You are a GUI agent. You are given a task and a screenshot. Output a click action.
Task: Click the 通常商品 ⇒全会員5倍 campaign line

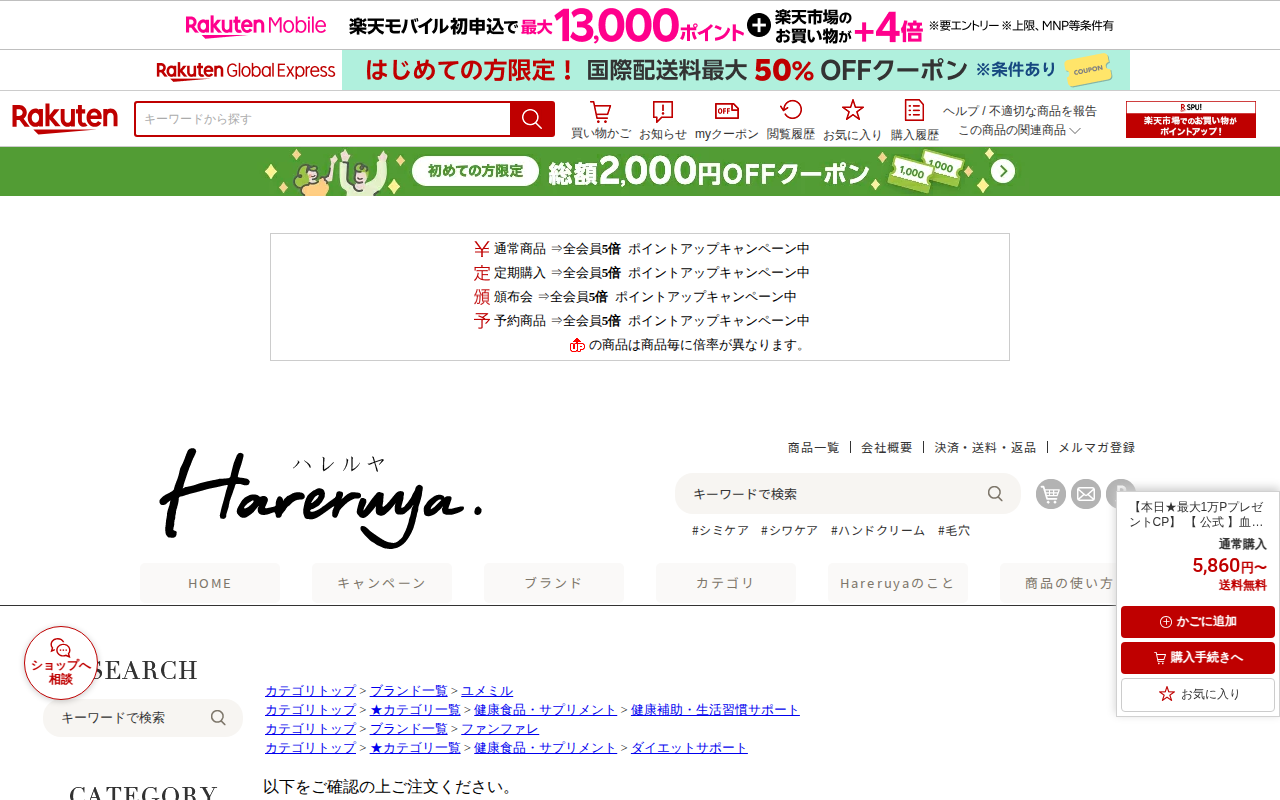[x=641, y=249]
